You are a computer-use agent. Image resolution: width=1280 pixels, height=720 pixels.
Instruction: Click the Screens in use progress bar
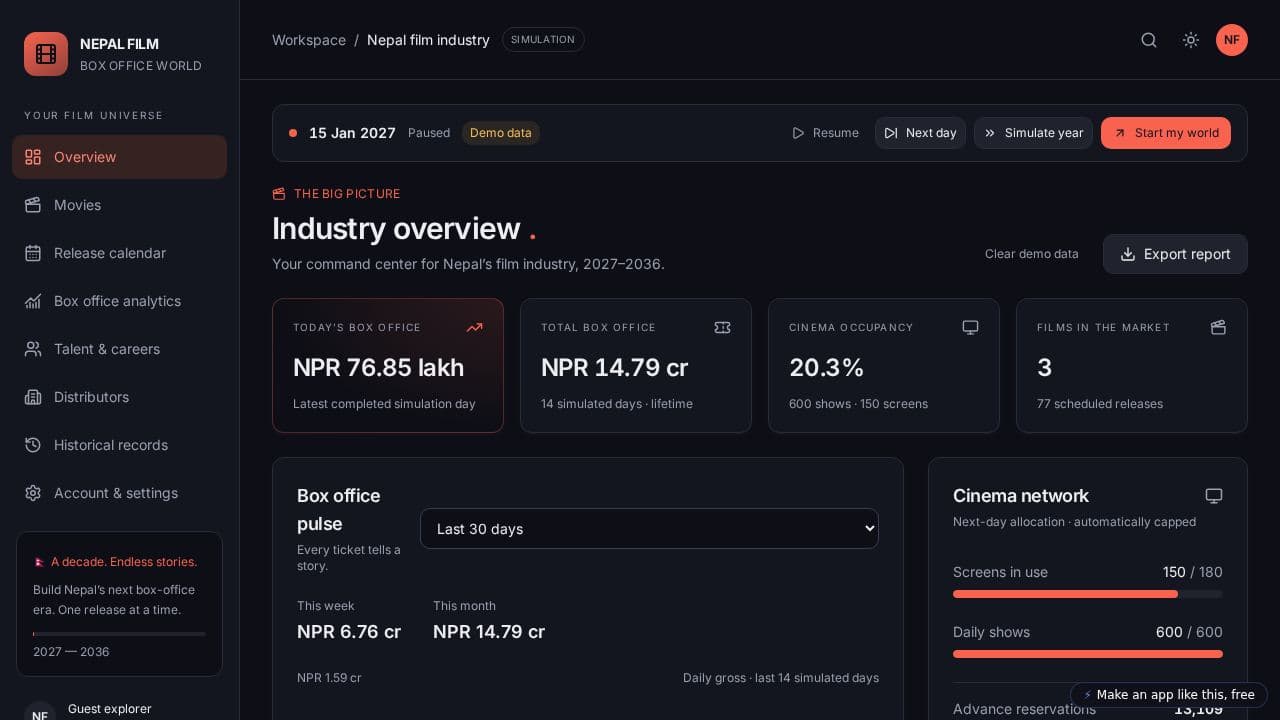coord(1088,594)
